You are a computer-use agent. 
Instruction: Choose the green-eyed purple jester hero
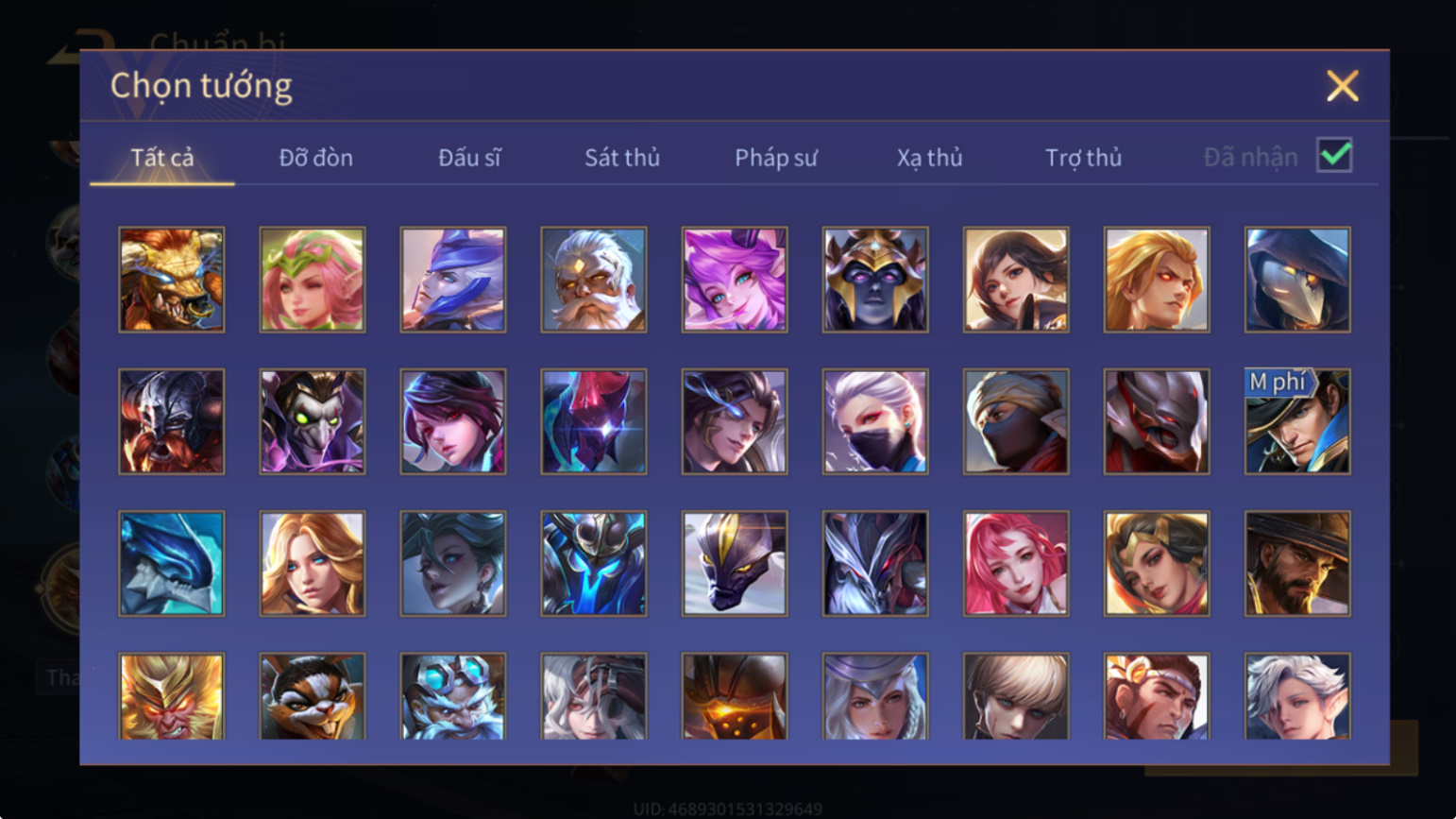[313, 421]
